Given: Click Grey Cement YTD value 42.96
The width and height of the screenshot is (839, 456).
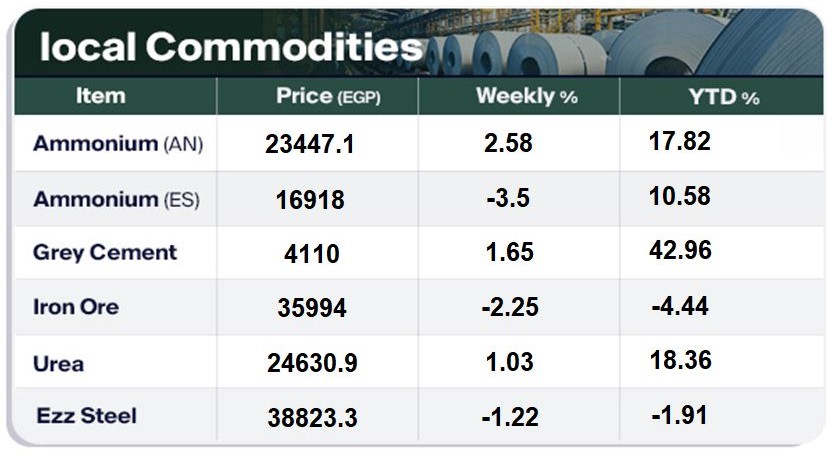Looking at the screenshot, I should 680,251.
